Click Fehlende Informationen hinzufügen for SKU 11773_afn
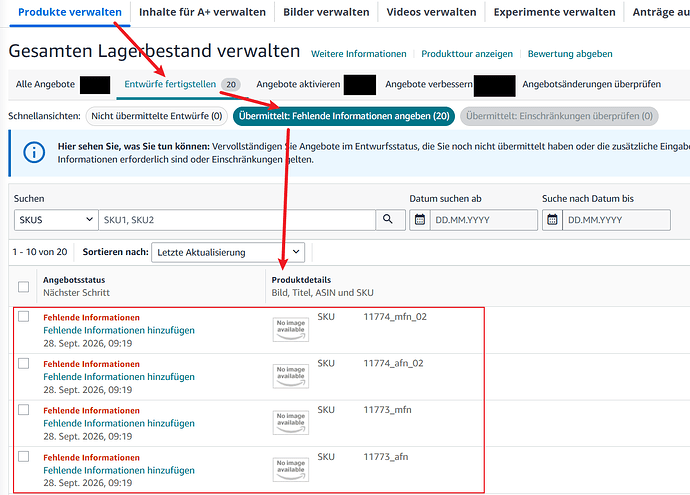Image resolution: width=690 pixels, height=495 pixels. (119, 470)
